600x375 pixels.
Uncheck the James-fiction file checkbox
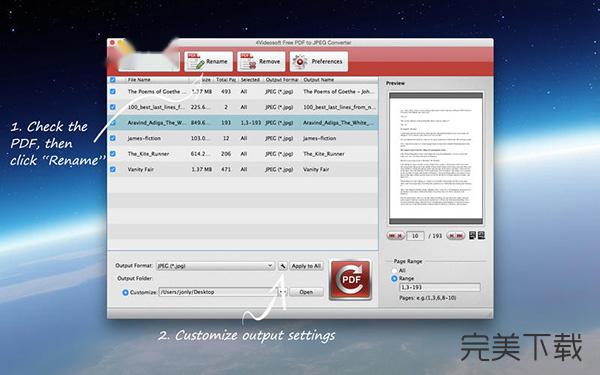(112, 138)
